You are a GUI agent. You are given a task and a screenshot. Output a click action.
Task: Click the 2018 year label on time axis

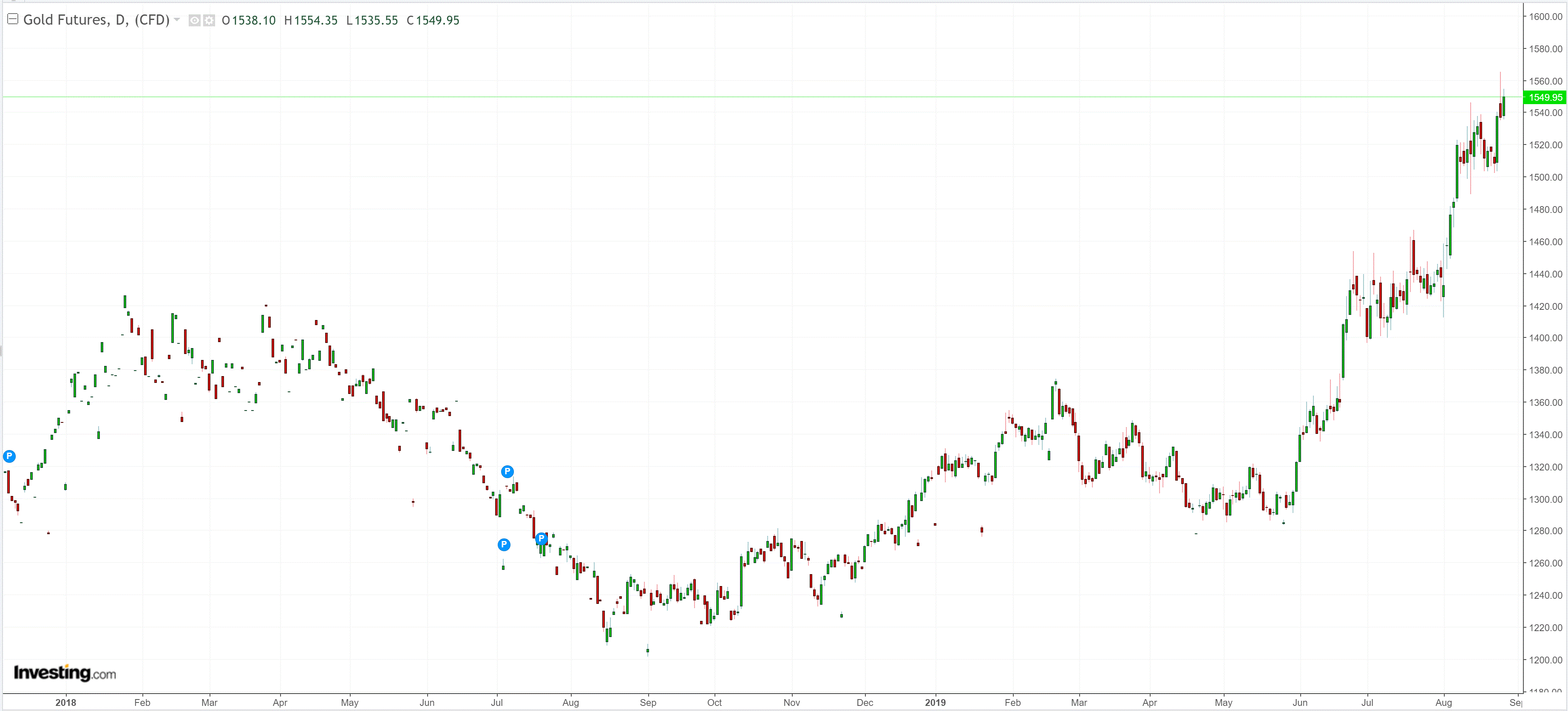coord(66,703)
